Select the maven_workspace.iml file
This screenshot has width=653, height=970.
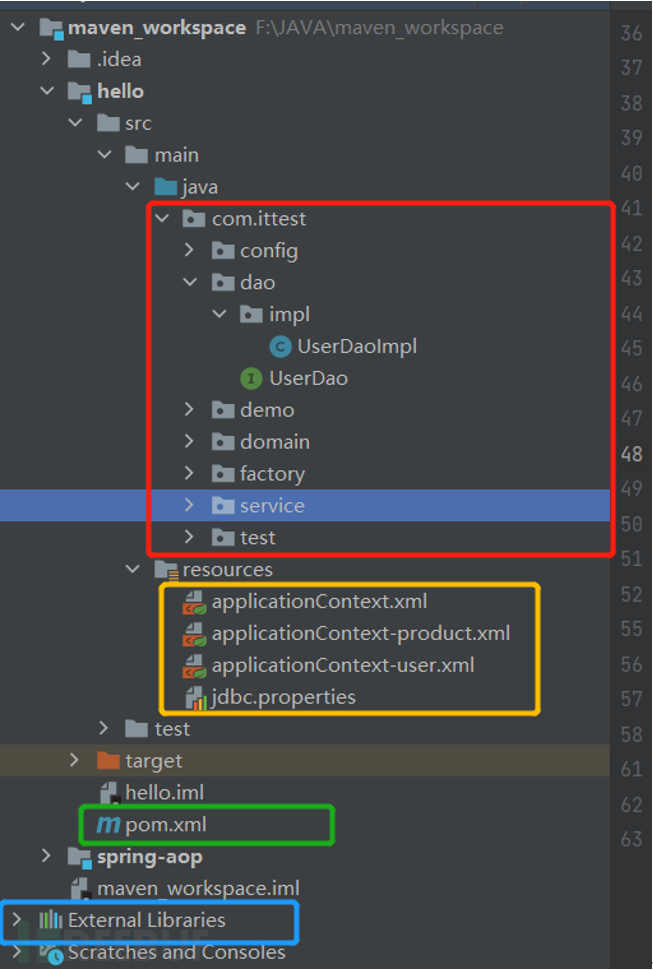point(198,888)
